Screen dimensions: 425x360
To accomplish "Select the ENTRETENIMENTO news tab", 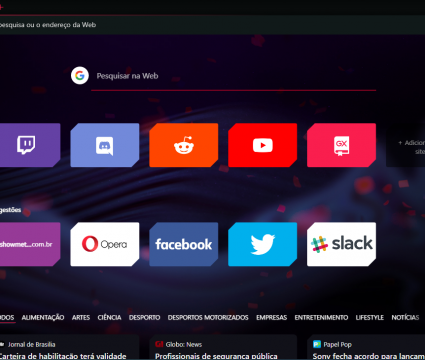I will point(321,318).
